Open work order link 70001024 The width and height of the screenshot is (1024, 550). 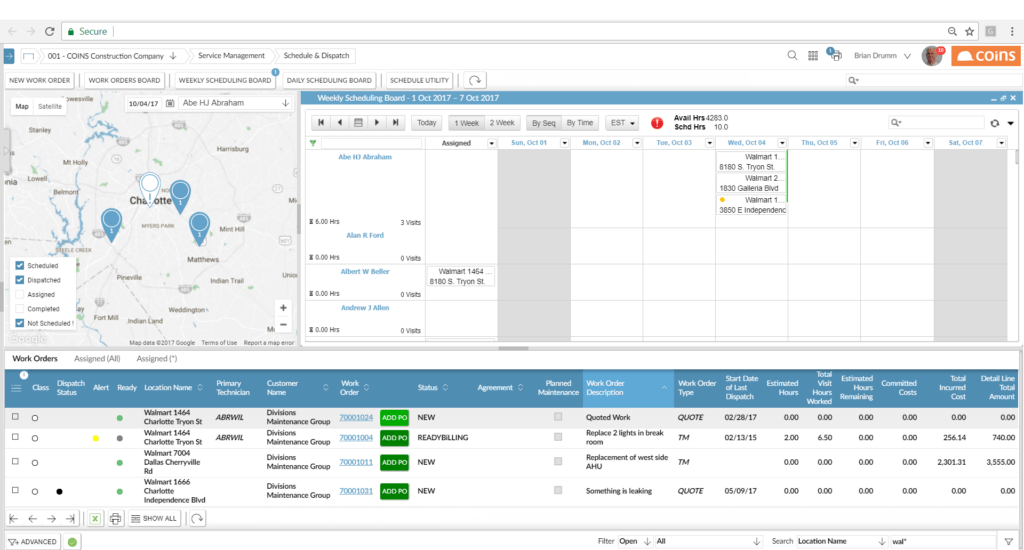click(x=356, y=417)
